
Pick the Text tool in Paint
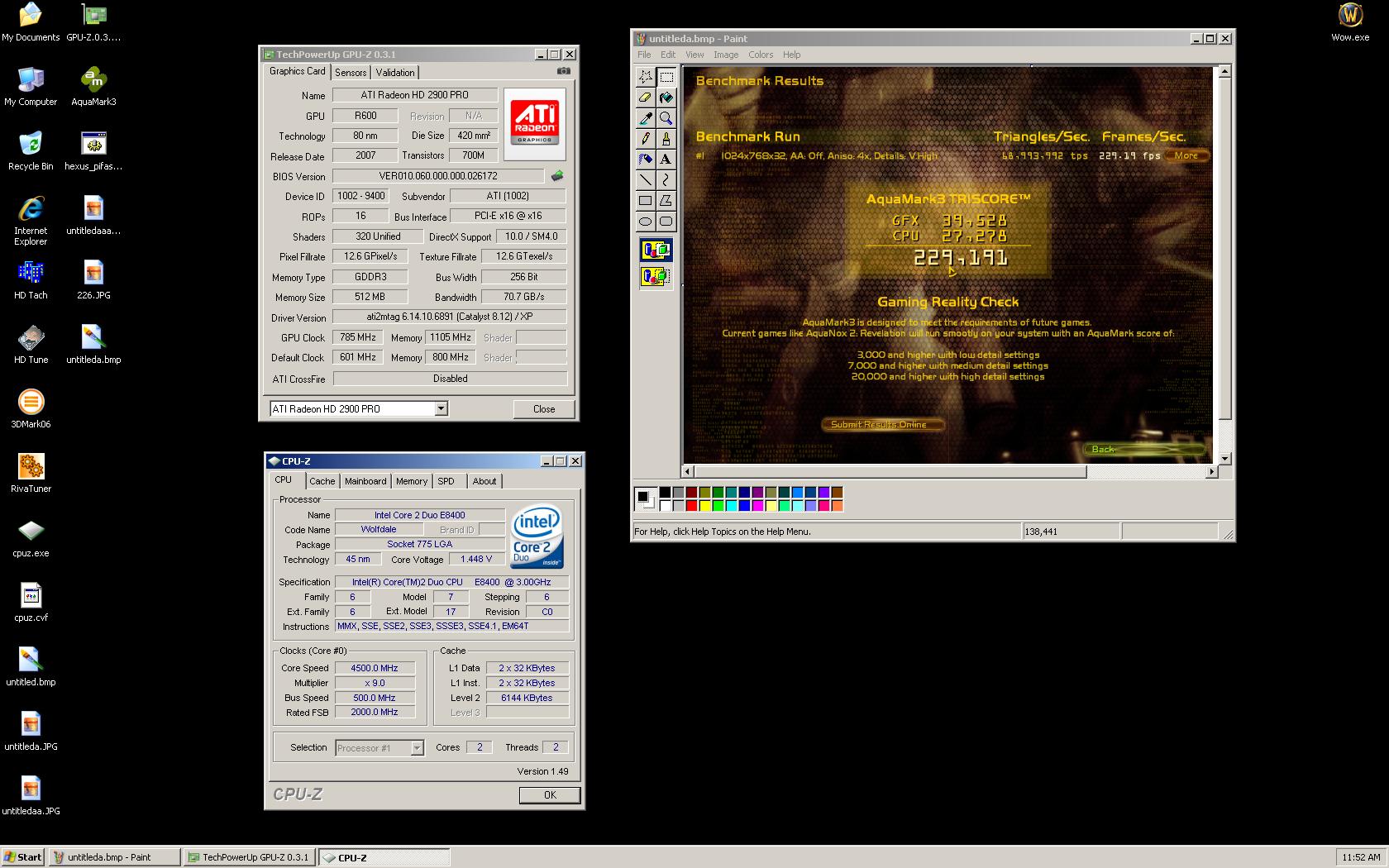pyautogui.click(x=666, y=160)
